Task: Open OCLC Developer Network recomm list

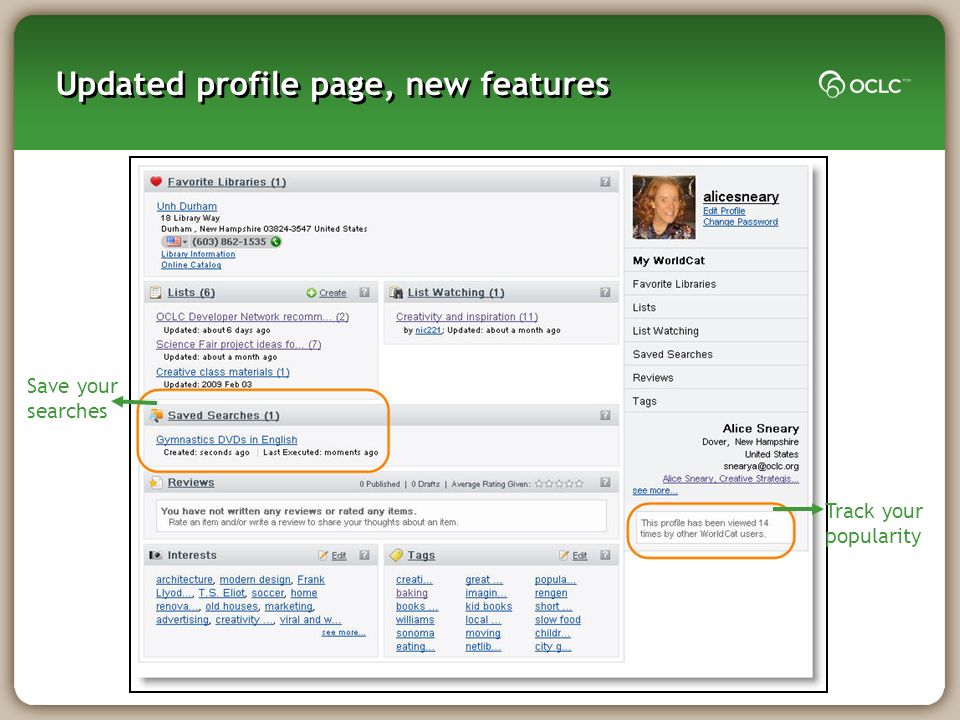Action: tap(252, 317)
